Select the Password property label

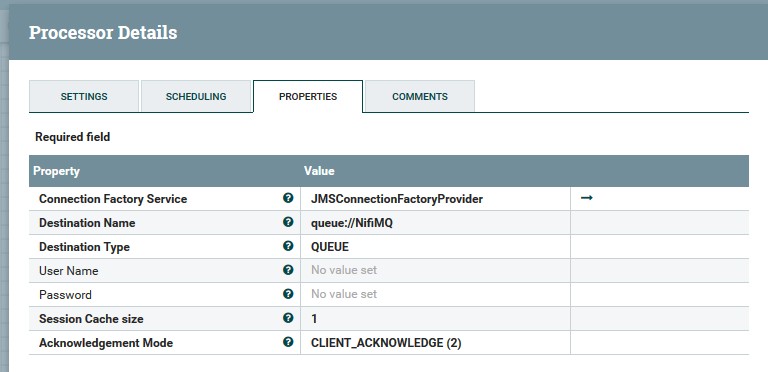click(x=65, y=295)
